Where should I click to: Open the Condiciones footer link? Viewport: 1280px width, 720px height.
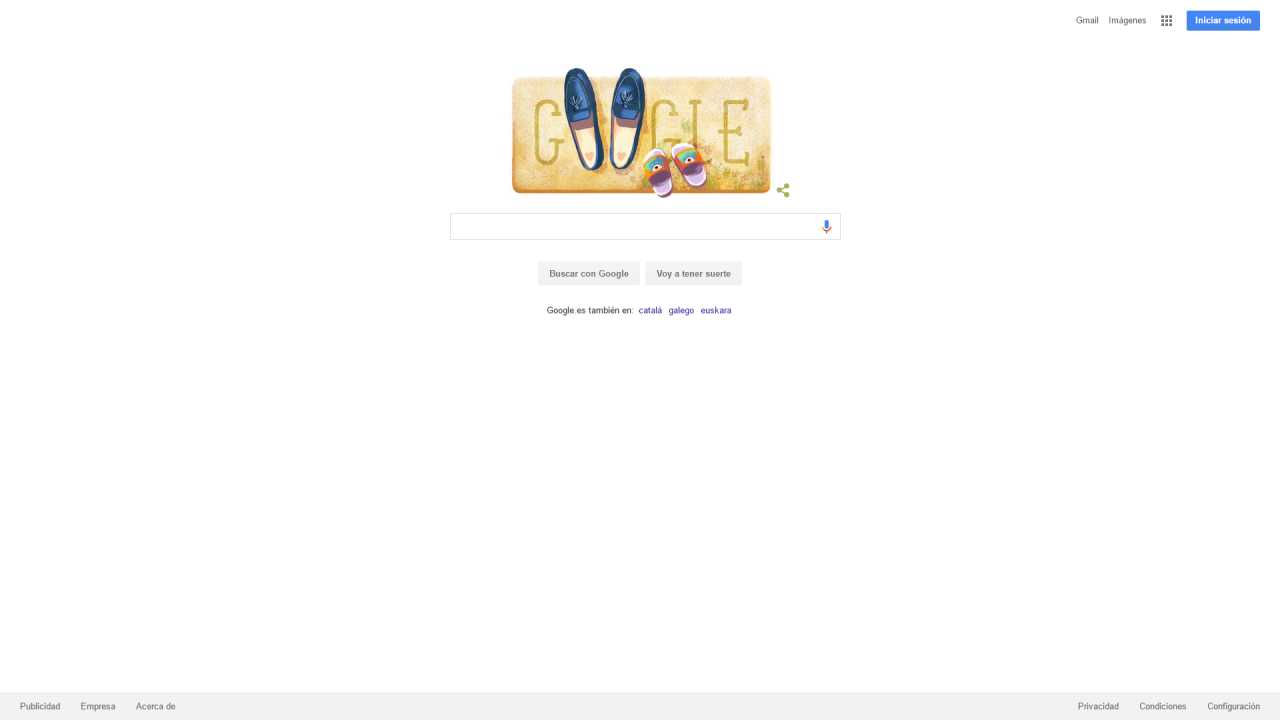[x=1163, y=706]
